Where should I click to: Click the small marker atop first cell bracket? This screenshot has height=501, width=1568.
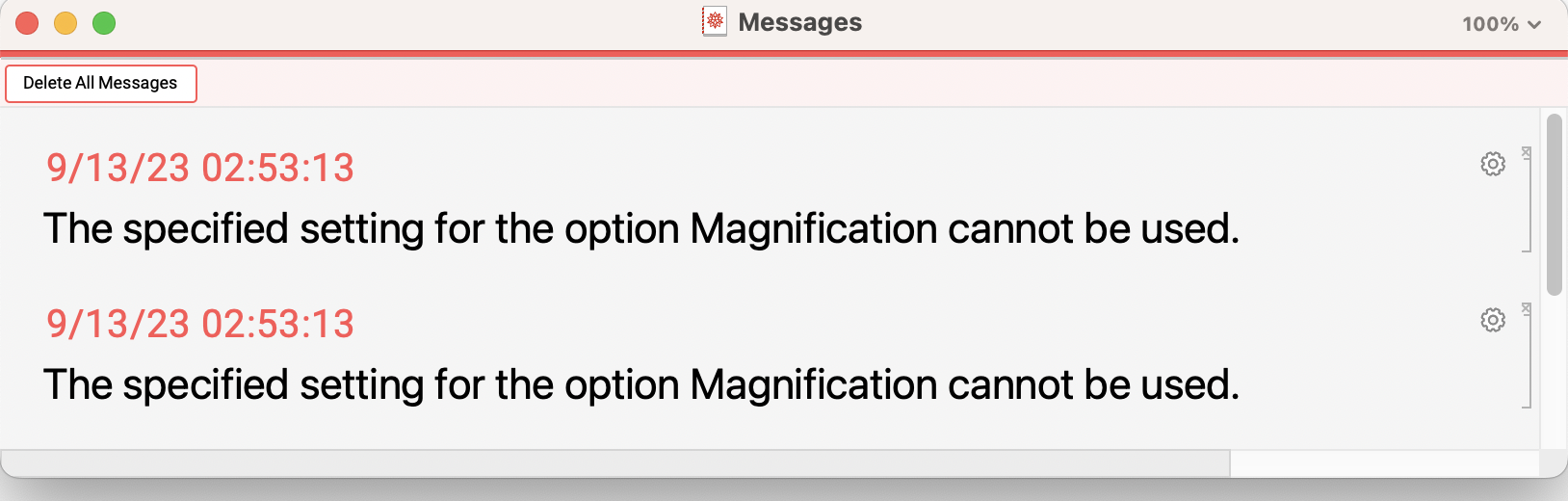click(x=1527, y=152)
